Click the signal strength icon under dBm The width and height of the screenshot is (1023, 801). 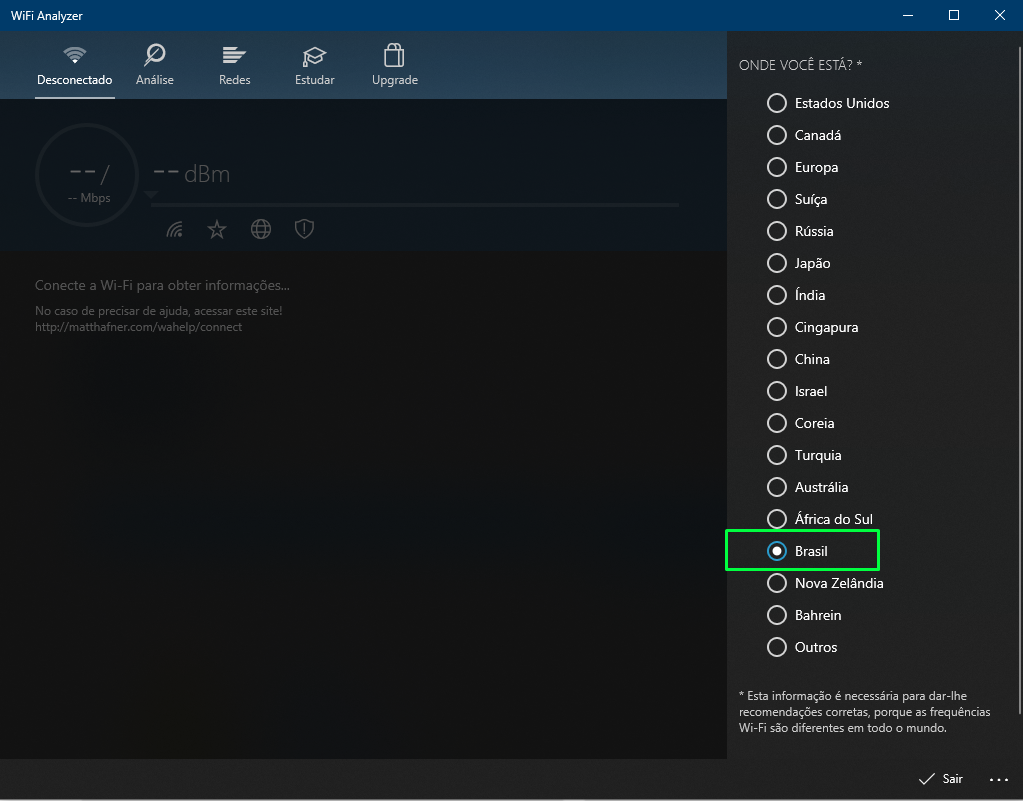[175, 230]
